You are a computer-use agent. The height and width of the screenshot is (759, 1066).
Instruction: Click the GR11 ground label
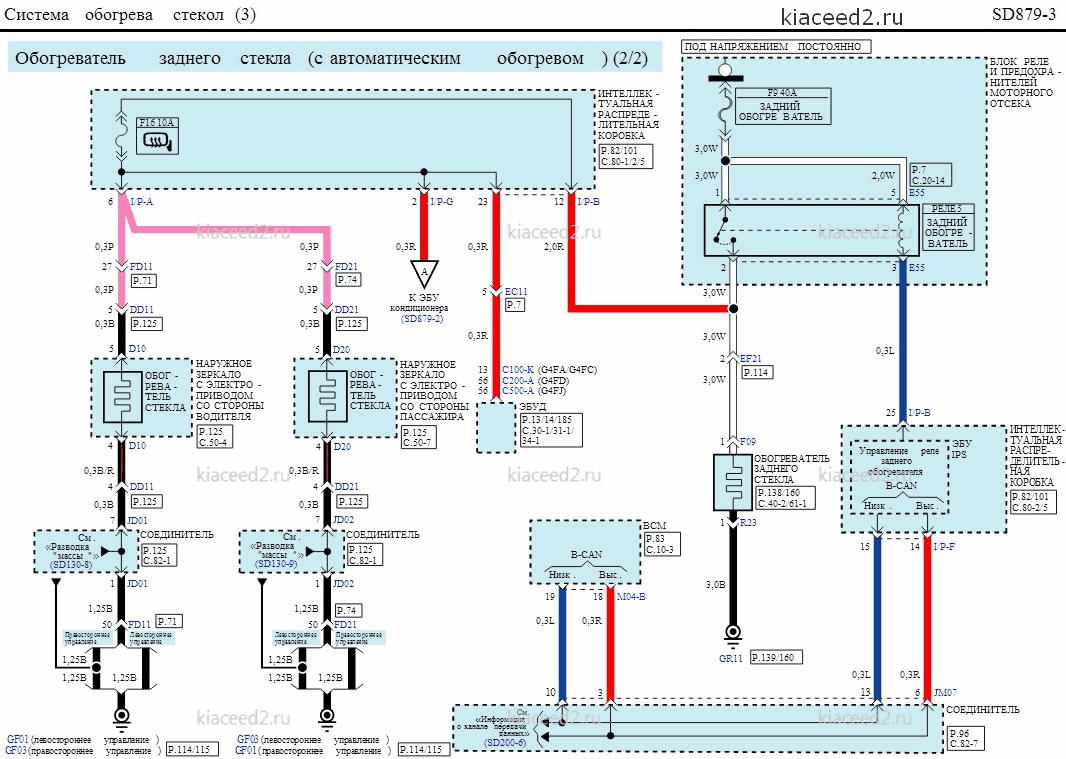731,658
